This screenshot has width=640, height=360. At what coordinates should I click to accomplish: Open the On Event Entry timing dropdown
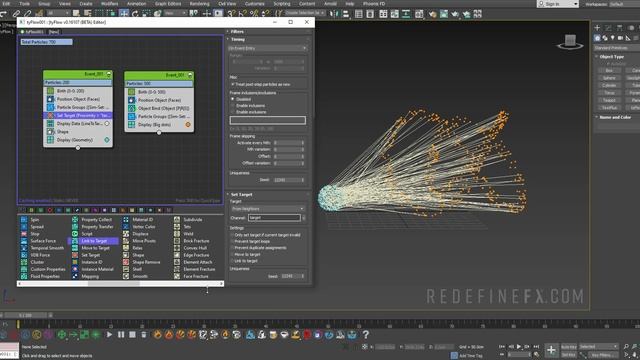tap(267, 48)
